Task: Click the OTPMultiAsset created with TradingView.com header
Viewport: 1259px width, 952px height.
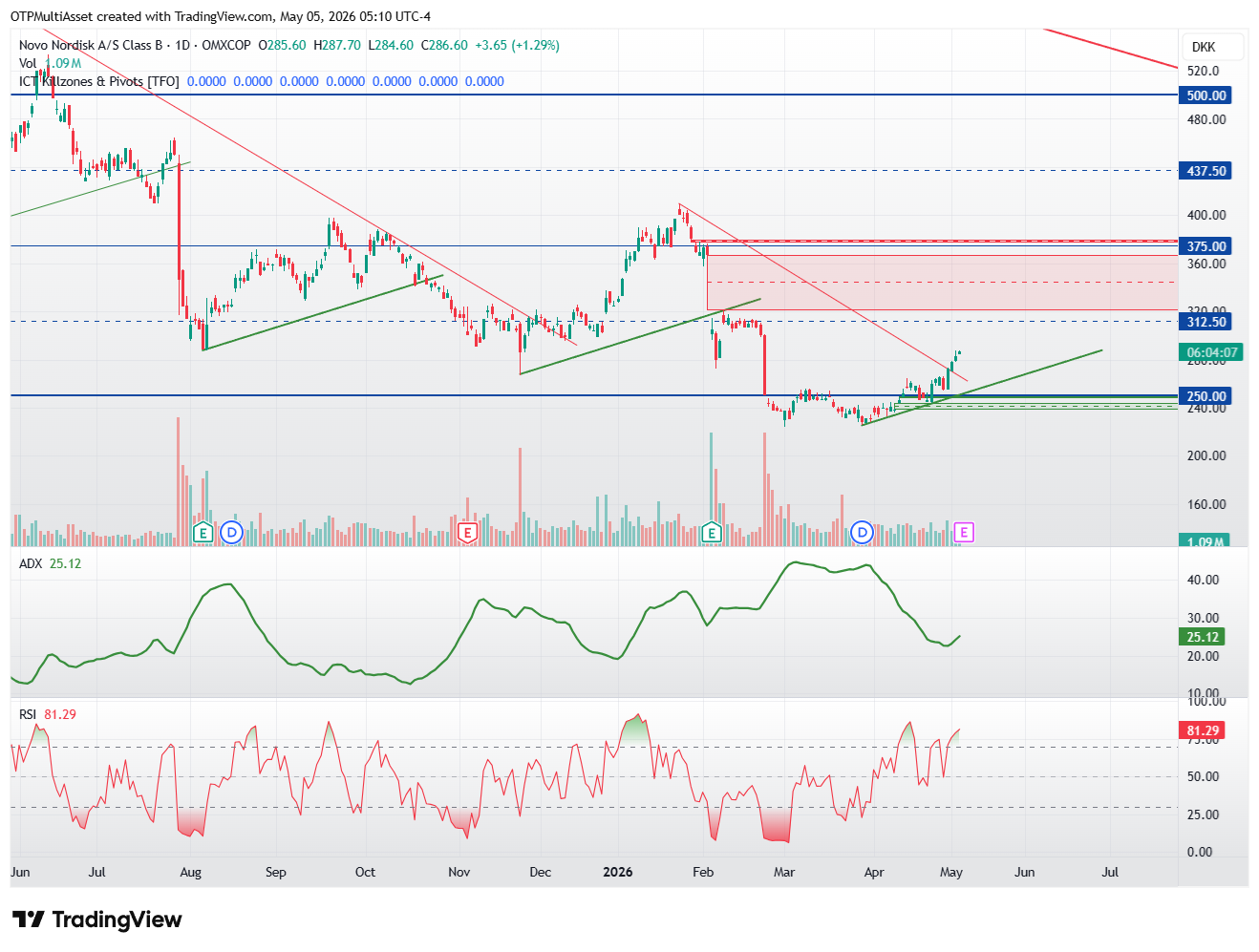Action: point(221,16)
